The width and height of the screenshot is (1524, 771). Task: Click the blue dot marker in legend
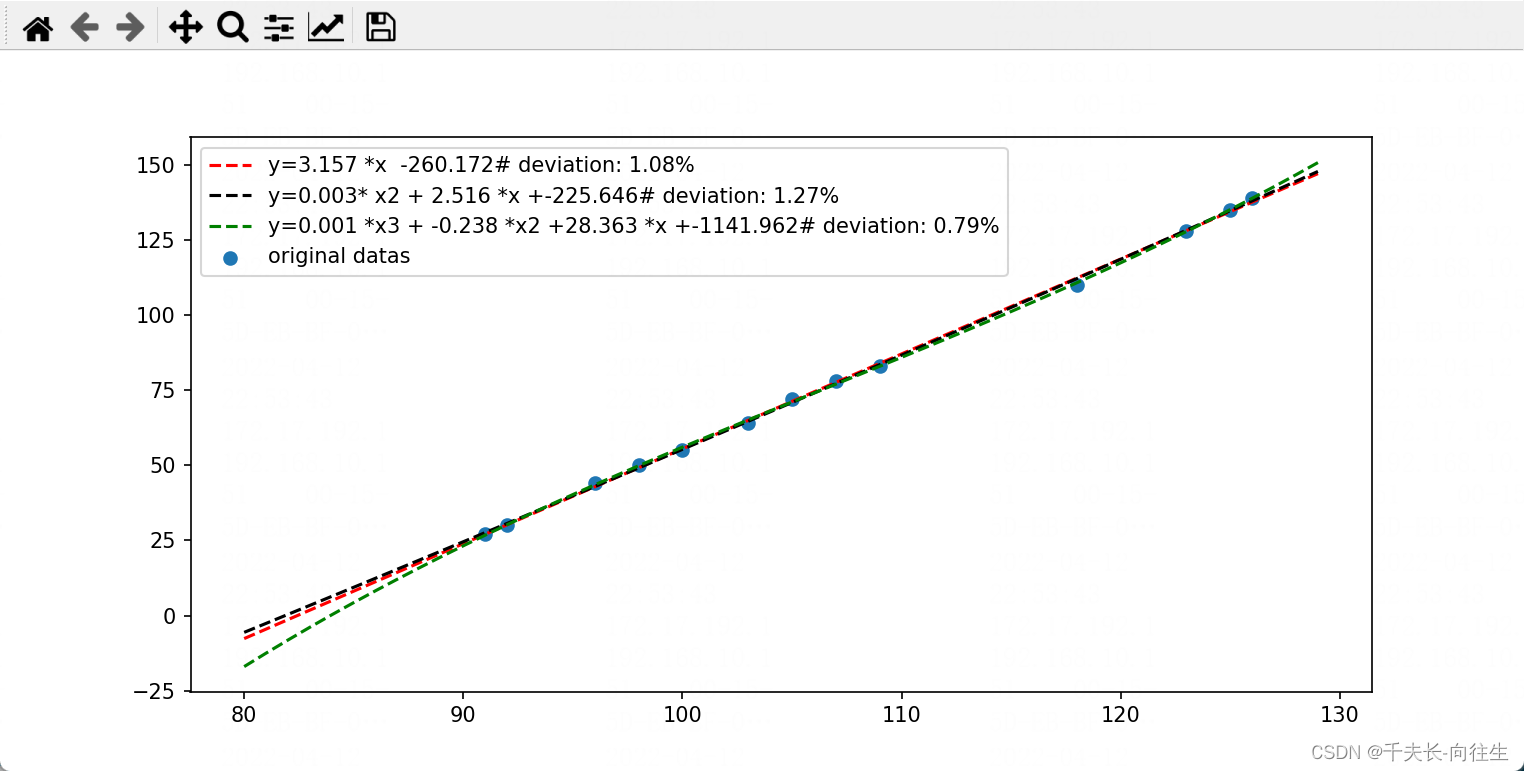[230, 258]
